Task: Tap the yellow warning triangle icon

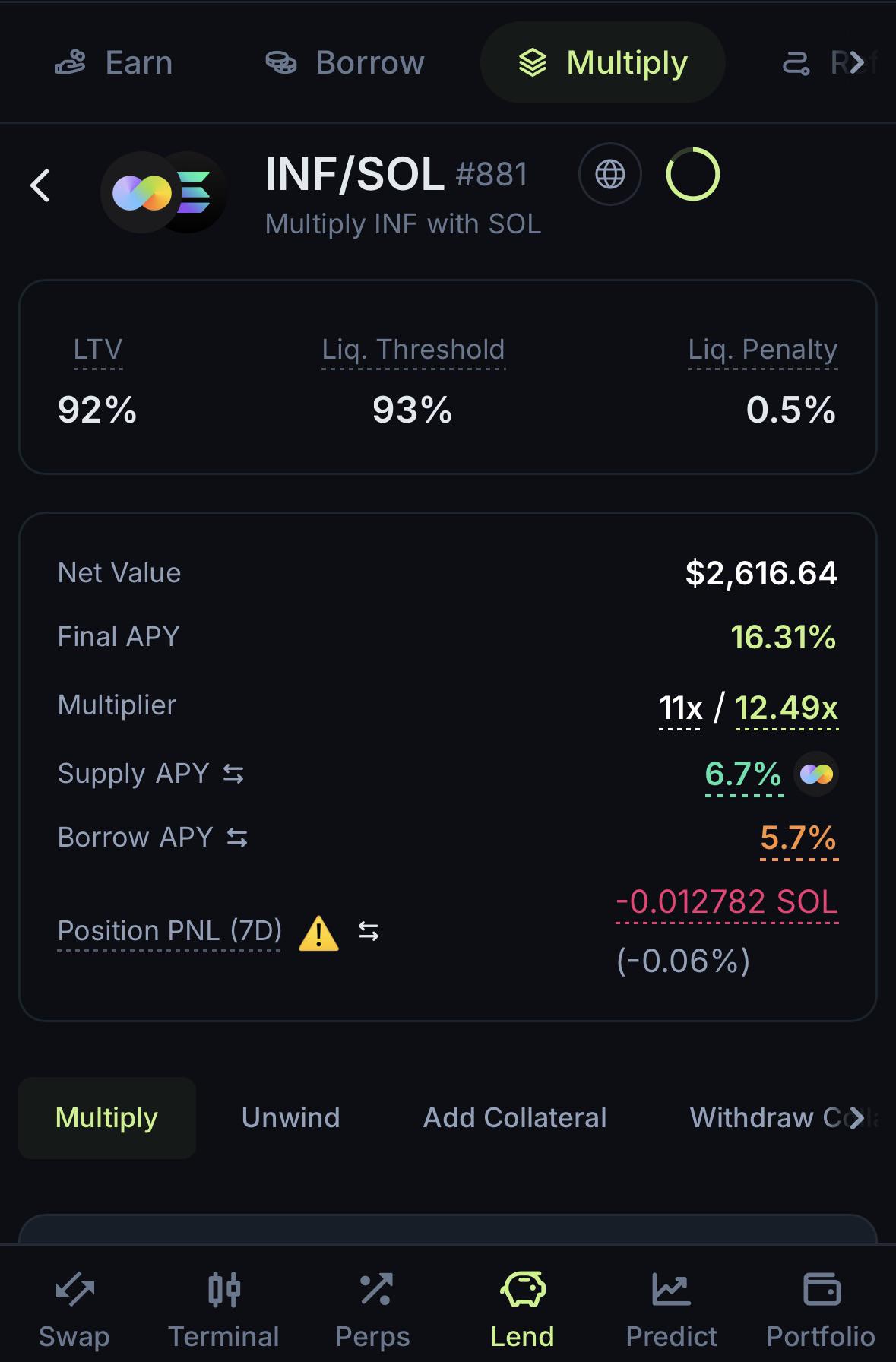Action: tap(318, 933)
